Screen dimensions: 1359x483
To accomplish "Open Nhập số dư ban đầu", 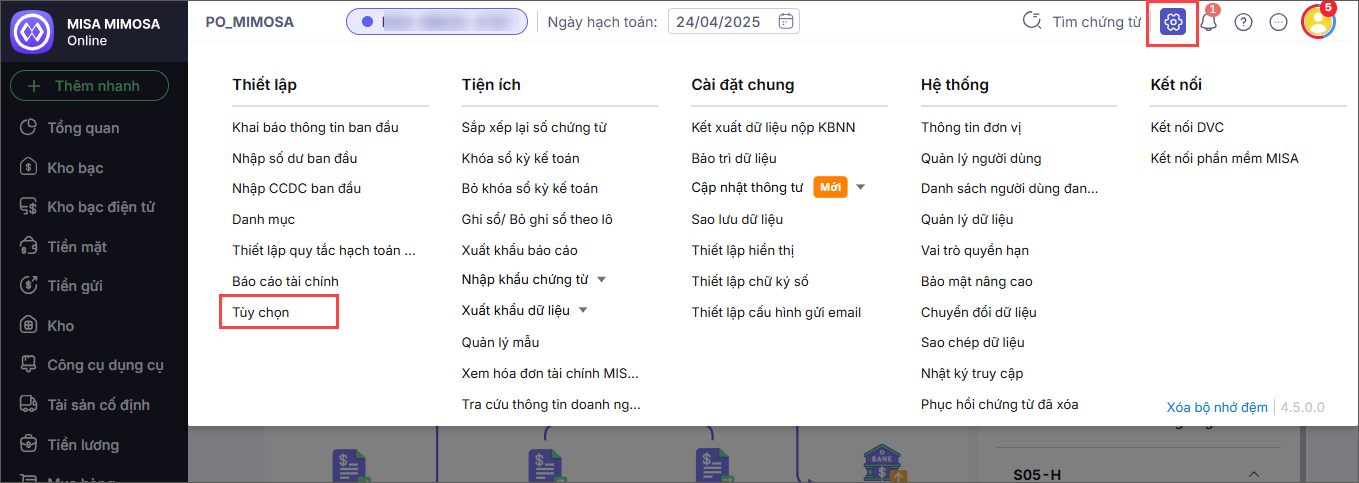I will 294,158.
